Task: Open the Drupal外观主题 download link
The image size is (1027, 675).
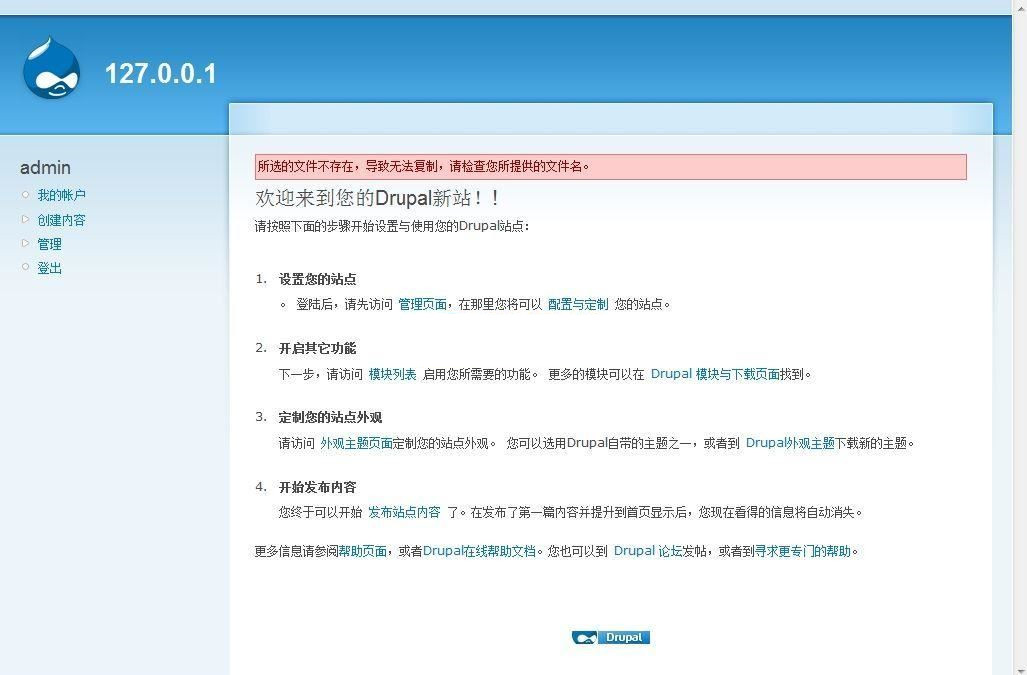Action: click(x=789, y=442)
